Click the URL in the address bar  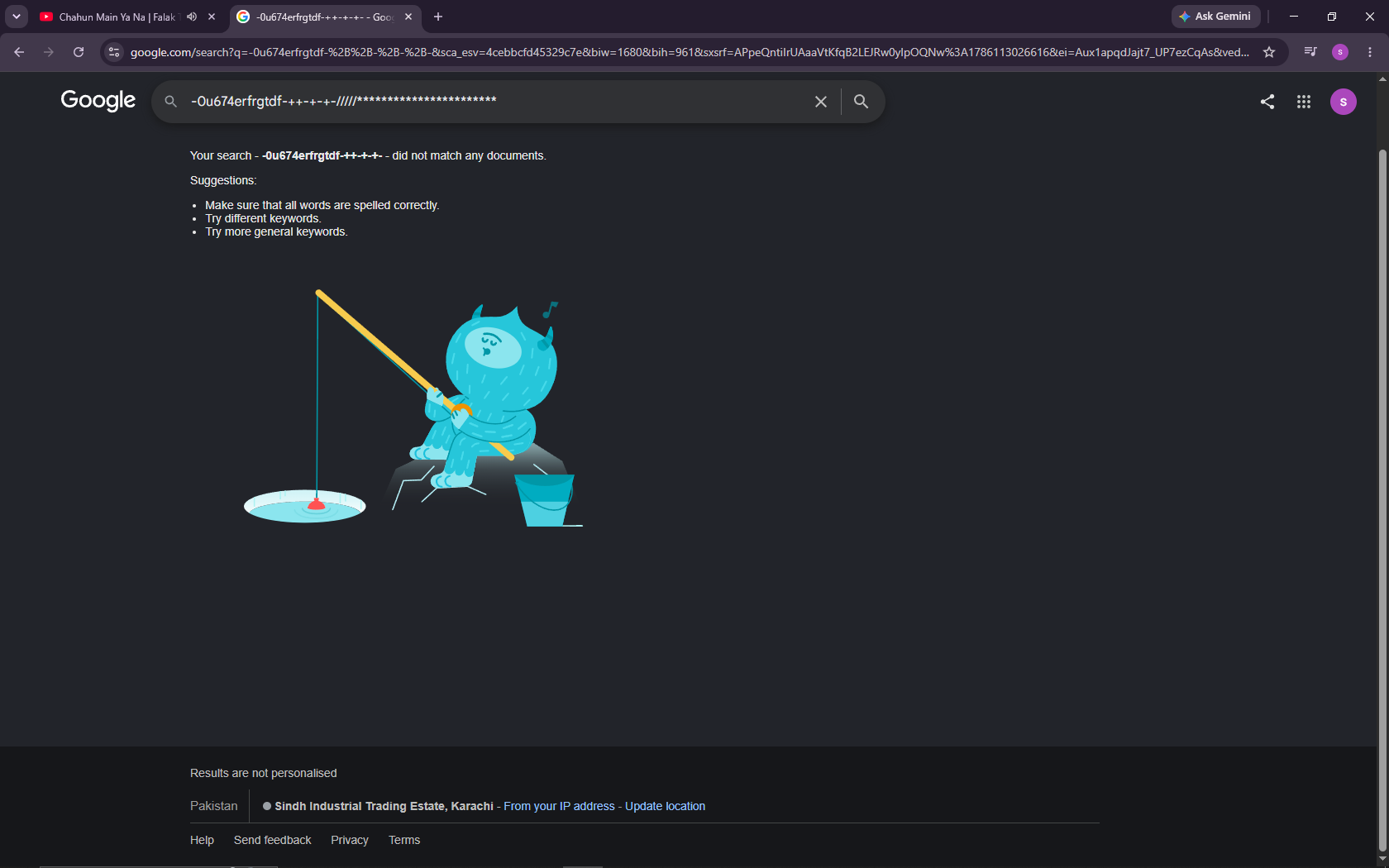(690, 52)
